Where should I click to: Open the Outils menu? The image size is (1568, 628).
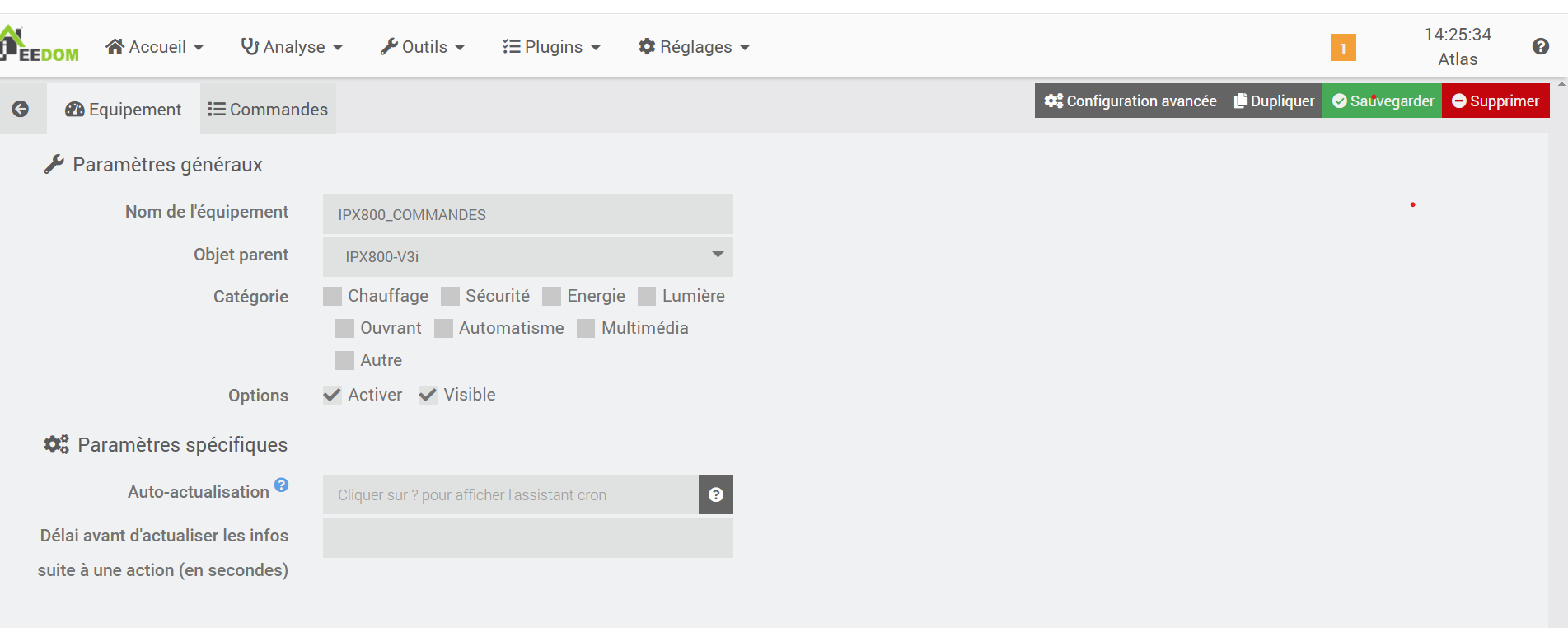(423, 47)
